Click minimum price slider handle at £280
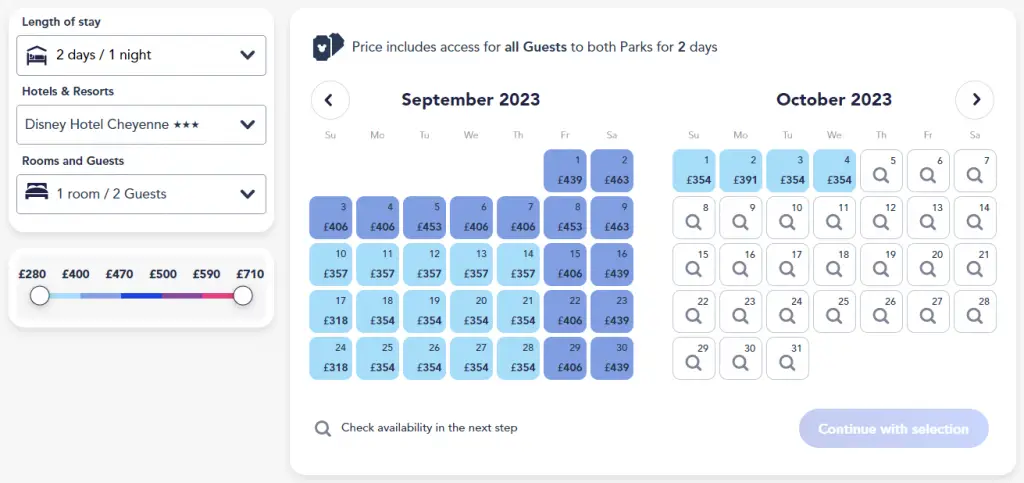This screenshot has height=483, width=1024. [40, 296]
